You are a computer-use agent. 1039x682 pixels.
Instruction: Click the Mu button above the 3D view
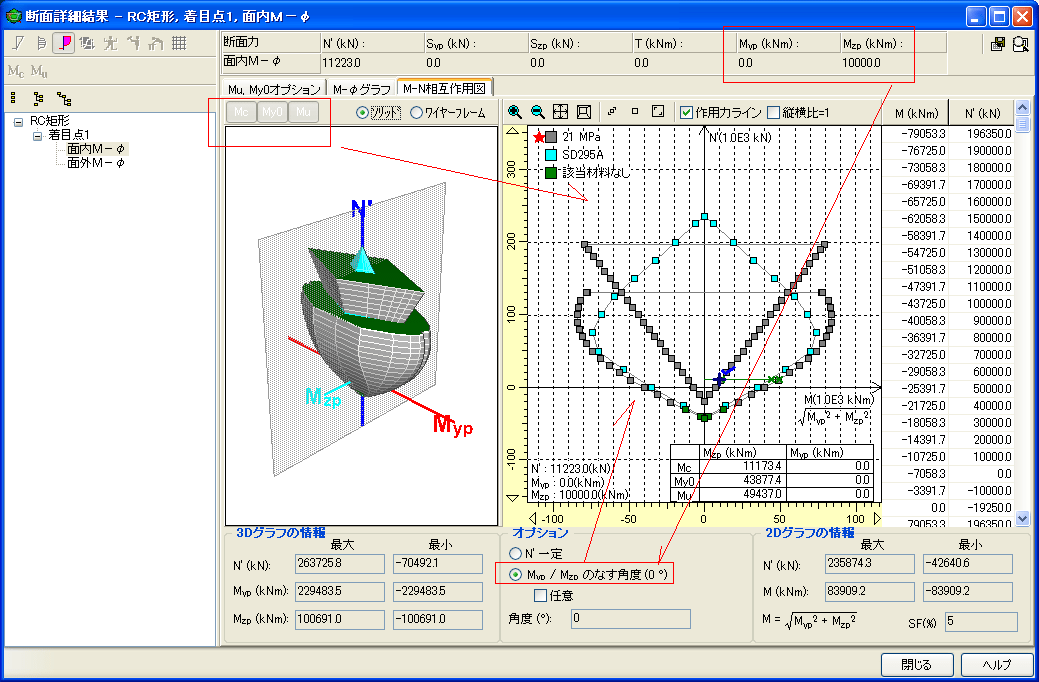tap(303, 112)
